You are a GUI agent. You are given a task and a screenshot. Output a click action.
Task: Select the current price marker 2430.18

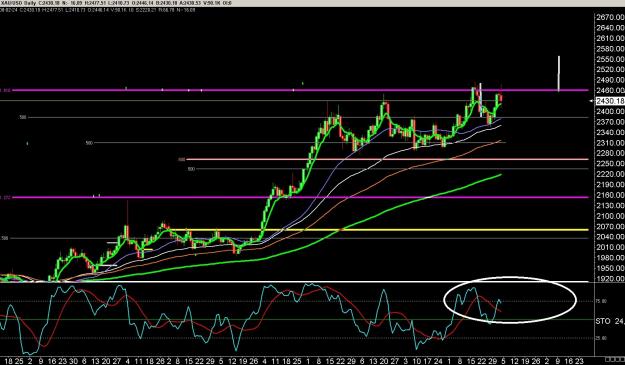[610, 101]
